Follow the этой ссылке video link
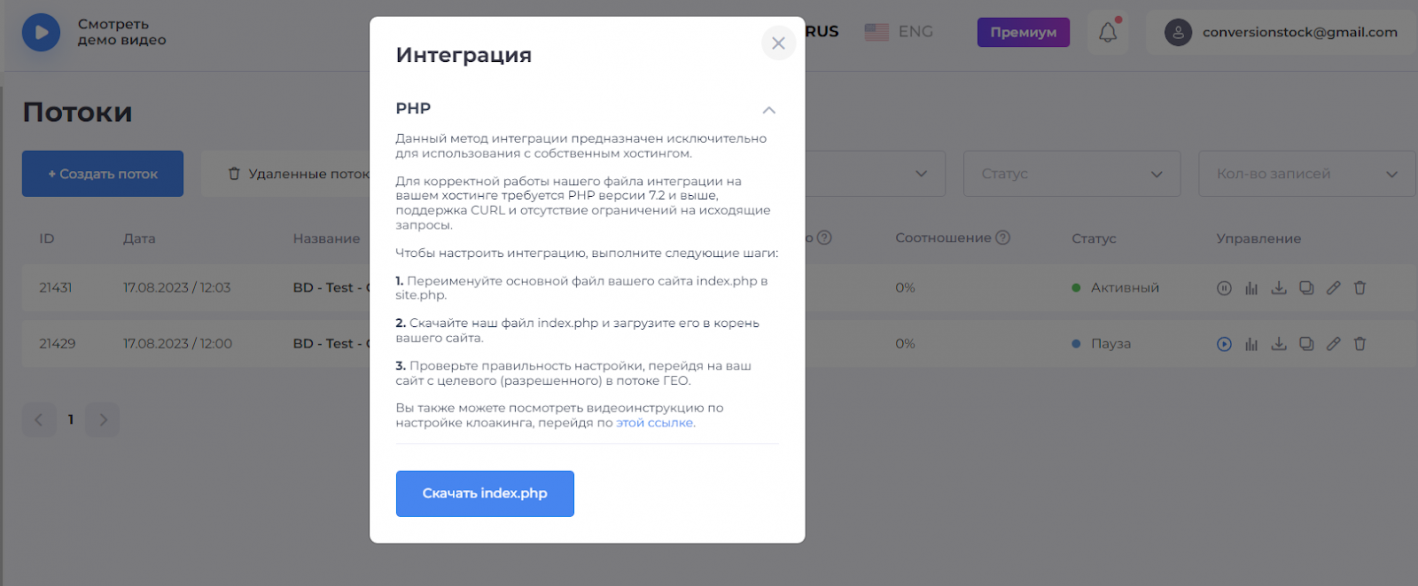Image resolution: width=1418 pixels, height=586 pixels. (655, 423)
